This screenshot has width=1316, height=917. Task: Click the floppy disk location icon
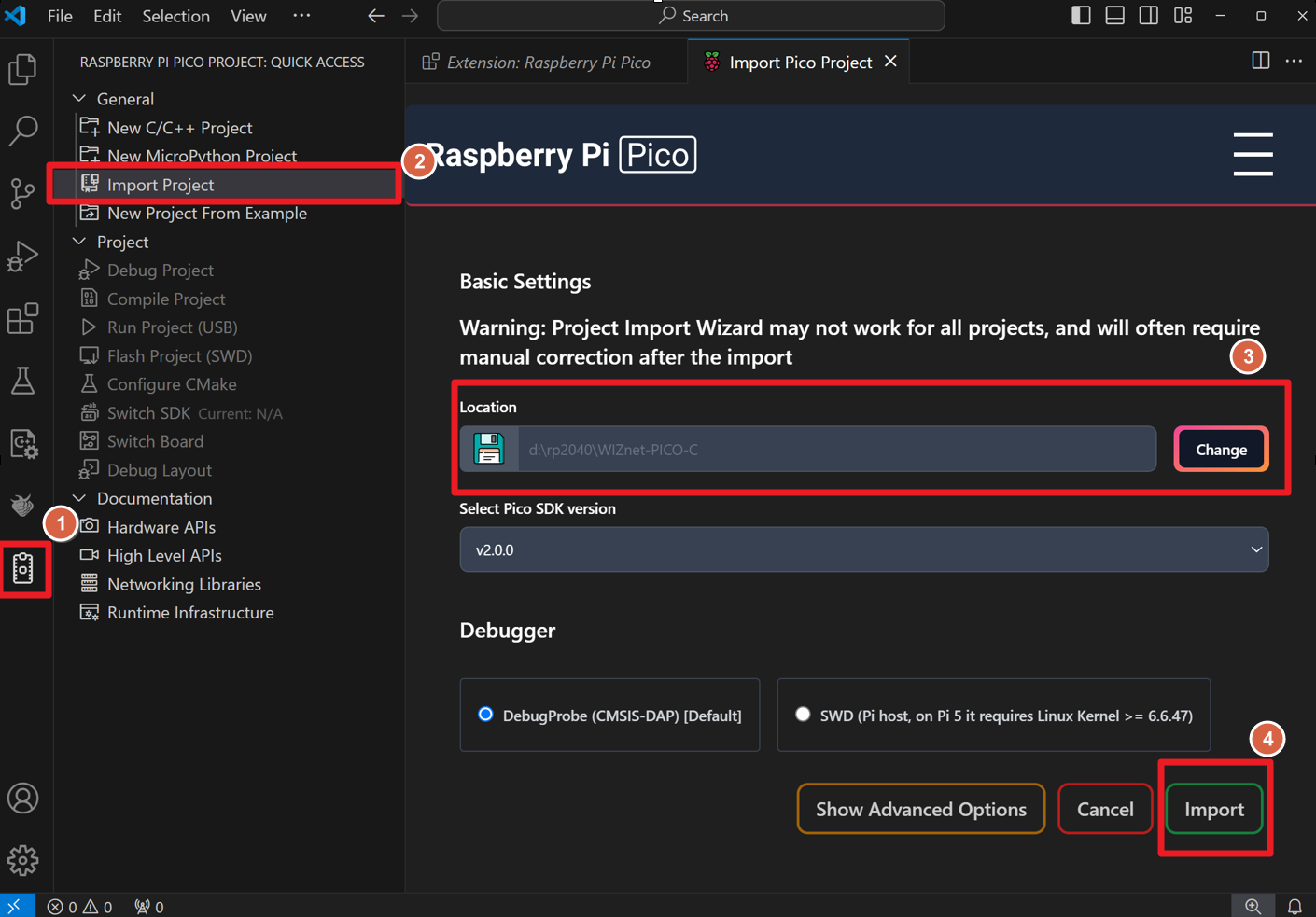(x=489, y=449)
